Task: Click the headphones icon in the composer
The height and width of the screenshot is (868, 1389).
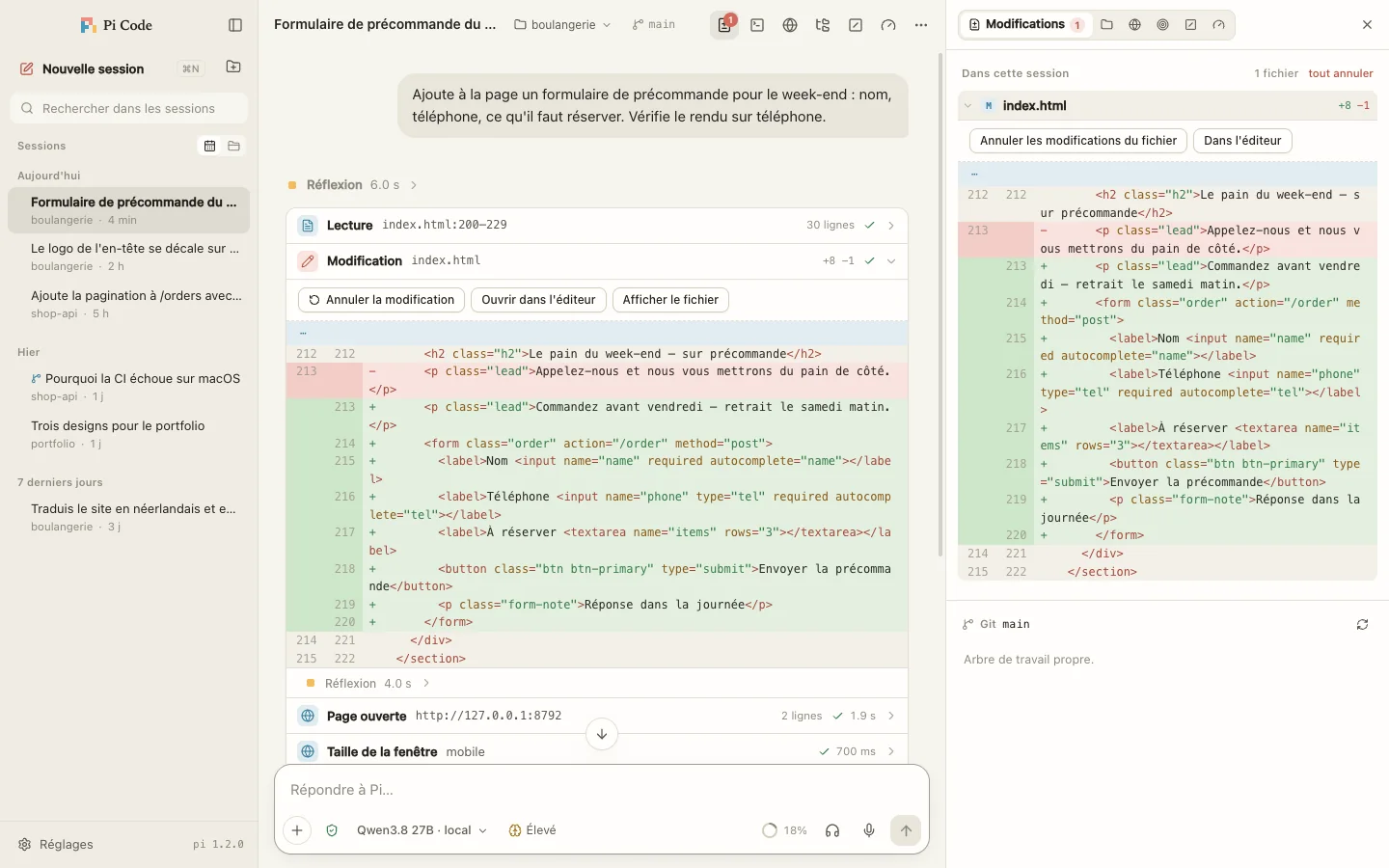Action: click(x=832, y=830)
